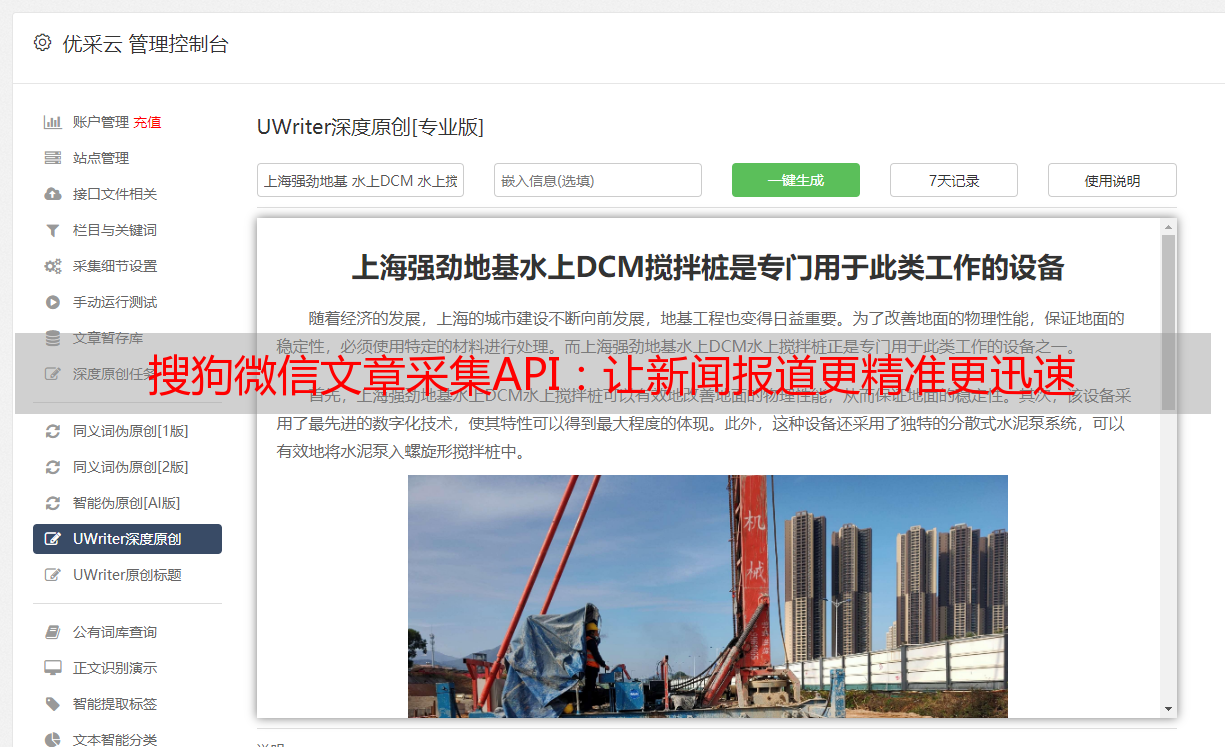Click the article scrollbar up arrow
Viewport: 1225px width, 747px height.
(x=1168, y=227)
